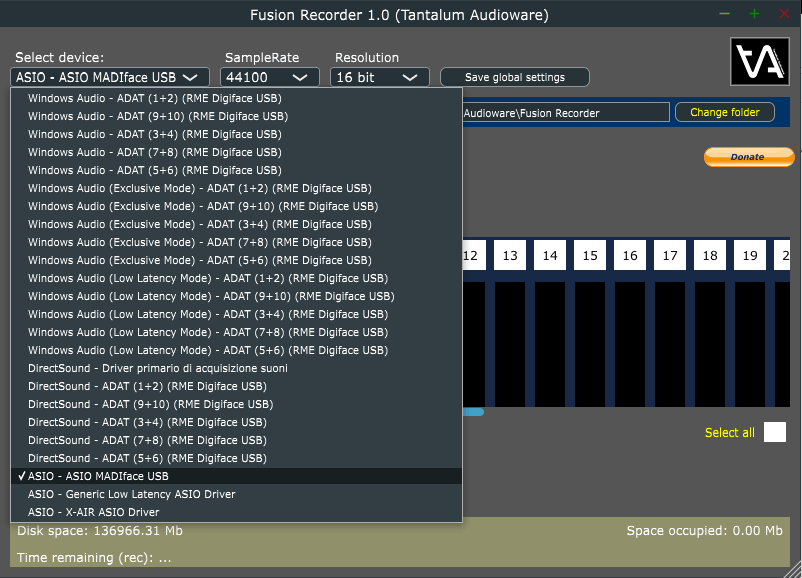802x578 pixels.
Task: Select DirectSound - ADAT (5+6) device
Action: click(236, 458)
